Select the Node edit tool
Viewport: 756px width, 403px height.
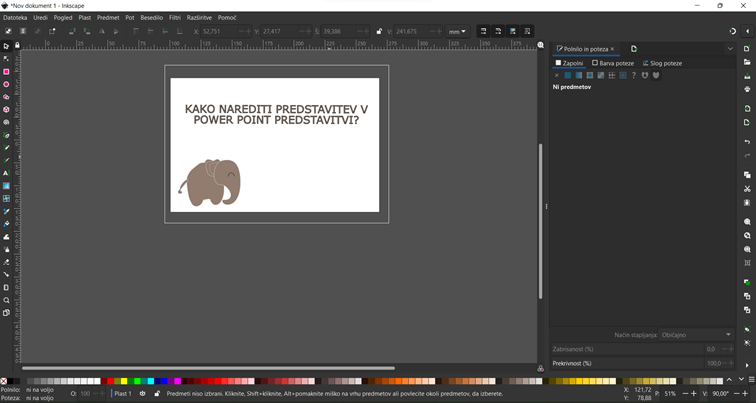6,59
